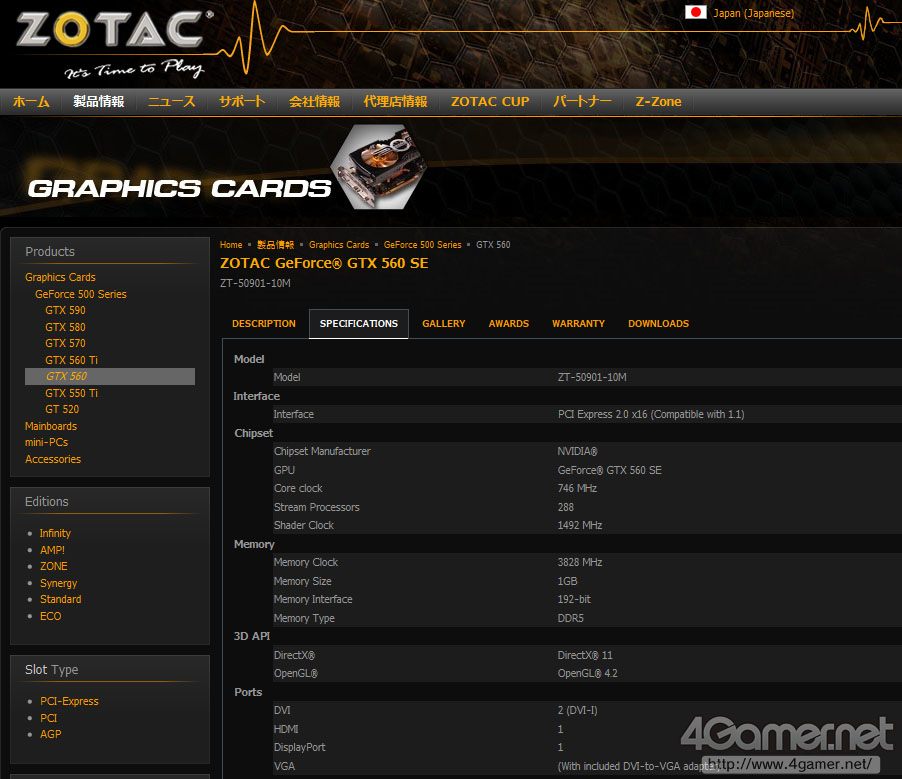Click the DVI value 2 (DVI-I)
This screenshot has width=902, height=779.
click(x=578, y=711)
